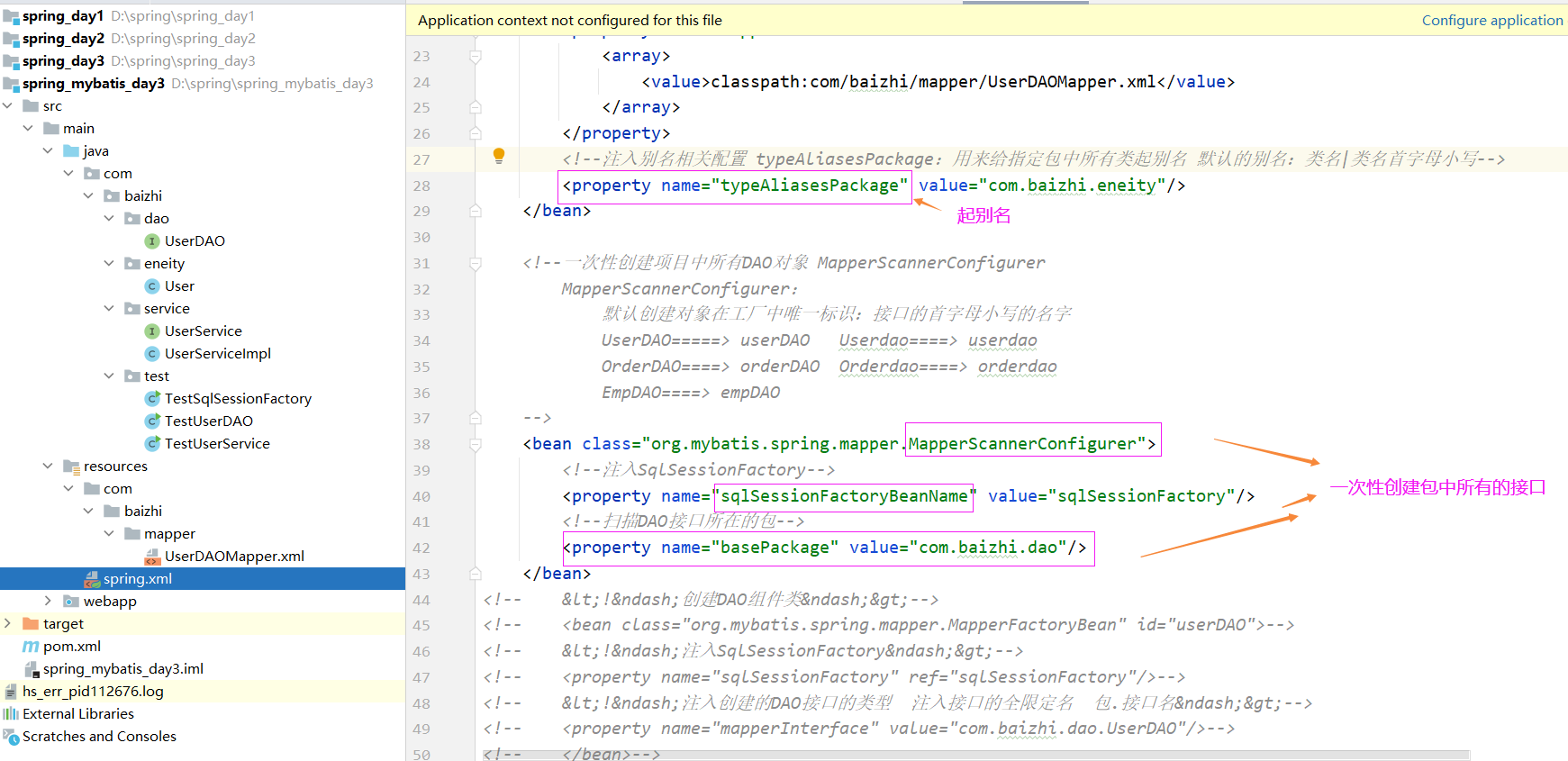Collapse the java folder
Image resolution: width=1568 pixels, height=761 pixels.
pyautogui.click(x=48, y=151)
